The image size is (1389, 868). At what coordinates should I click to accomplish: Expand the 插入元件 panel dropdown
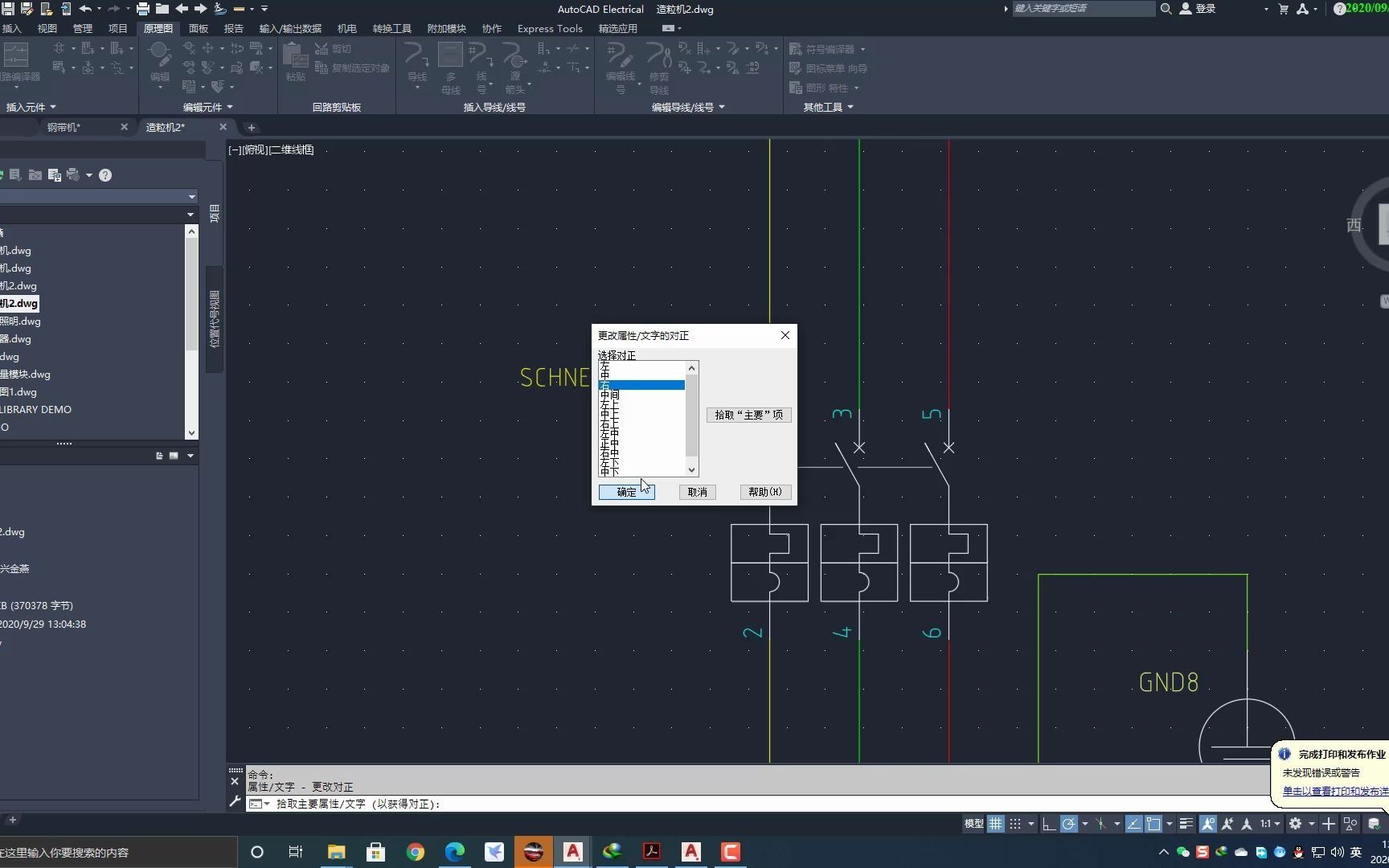click(54, 107)
